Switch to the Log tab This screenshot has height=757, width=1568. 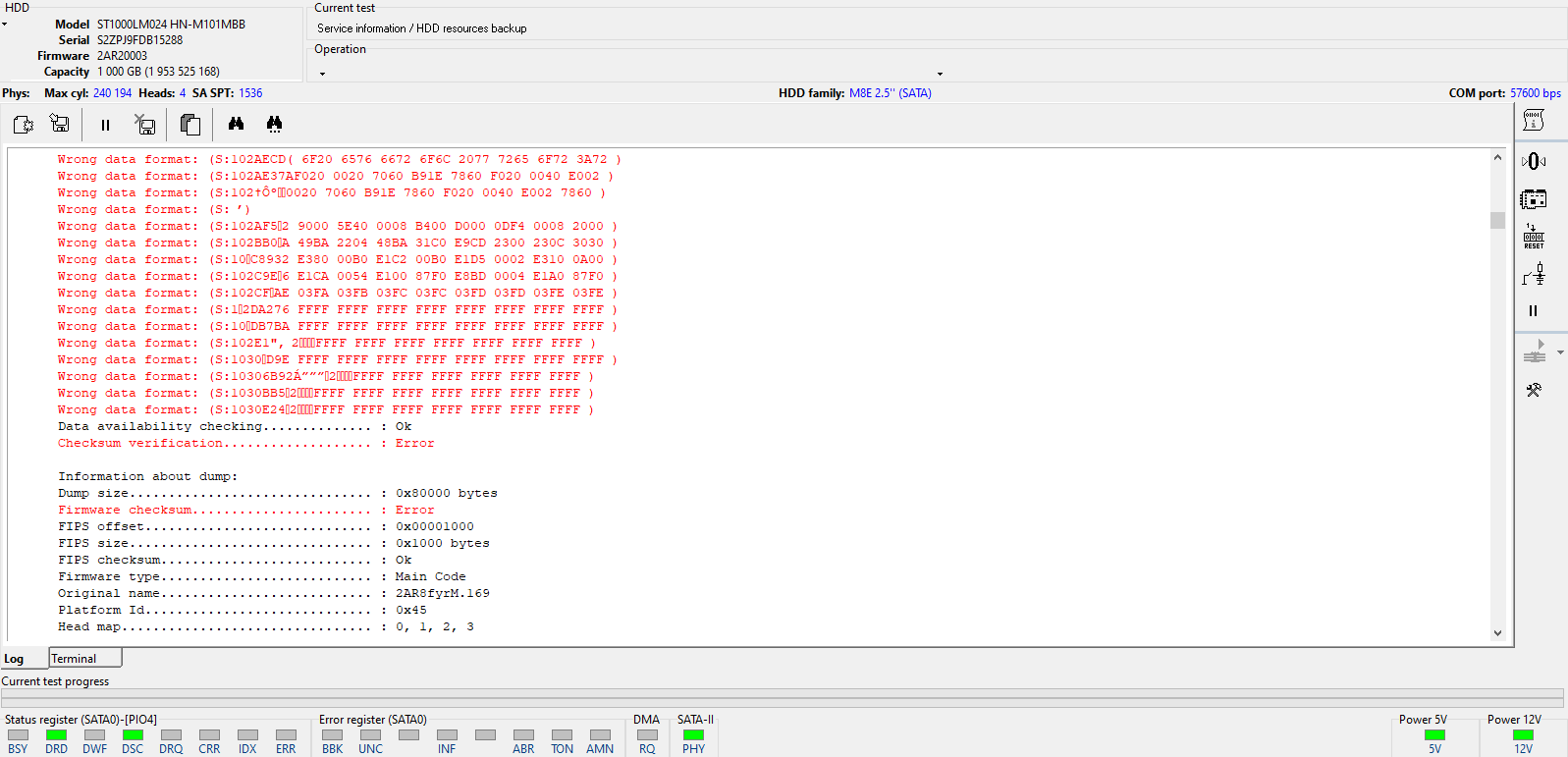point(14,659)
